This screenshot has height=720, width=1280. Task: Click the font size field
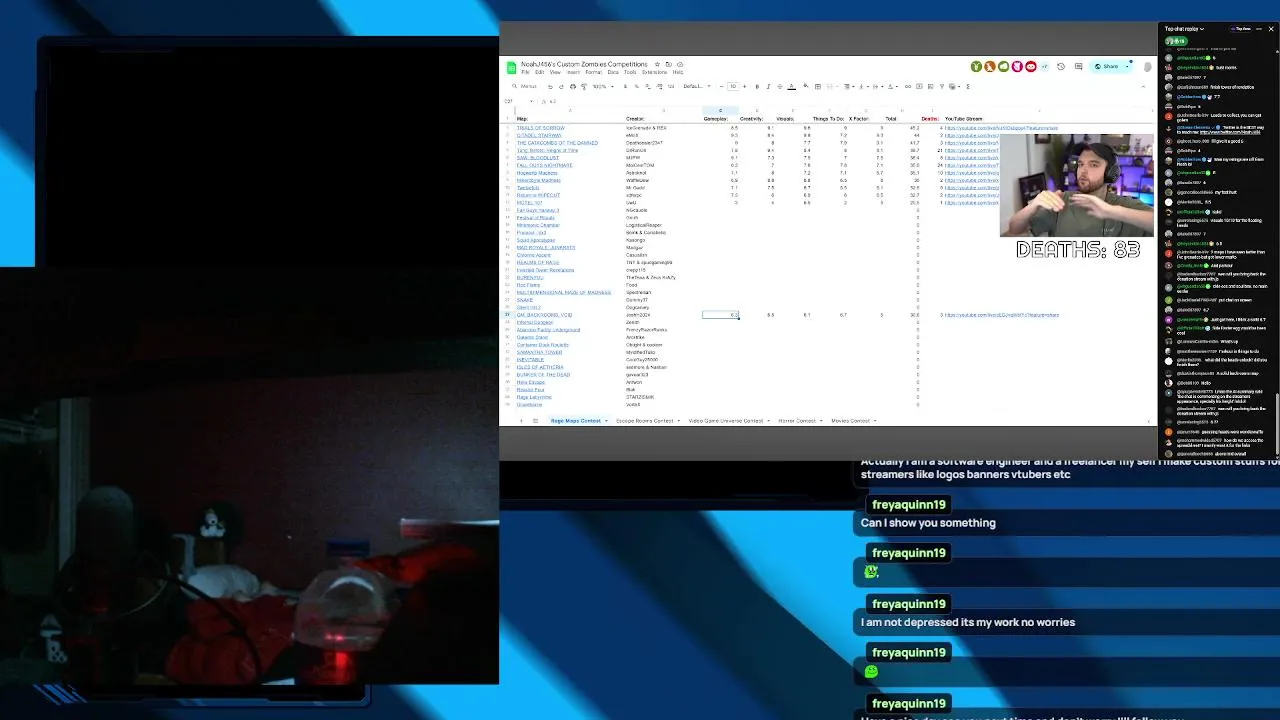(732, 86)
